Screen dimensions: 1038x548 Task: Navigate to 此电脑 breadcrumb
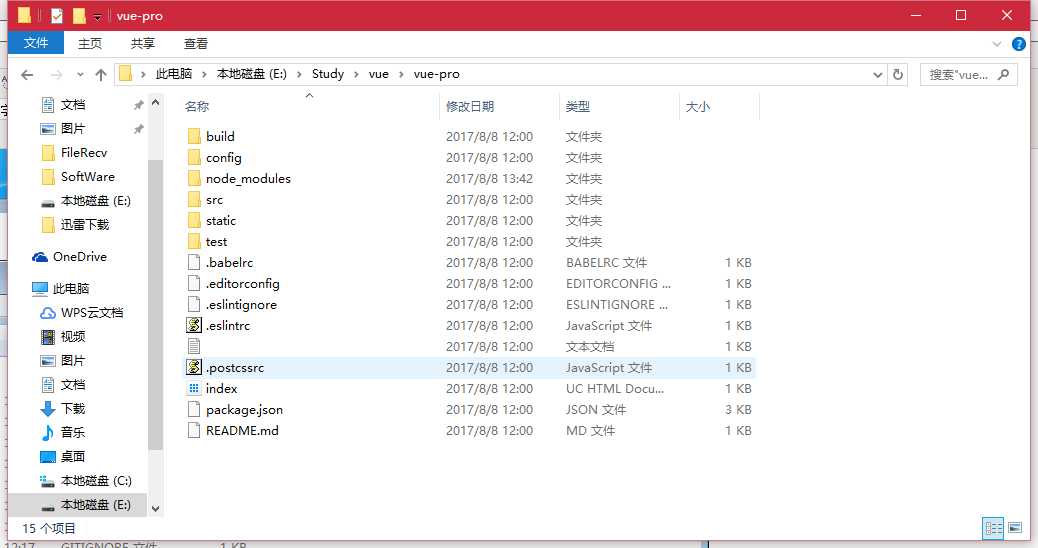coord(173,74)
